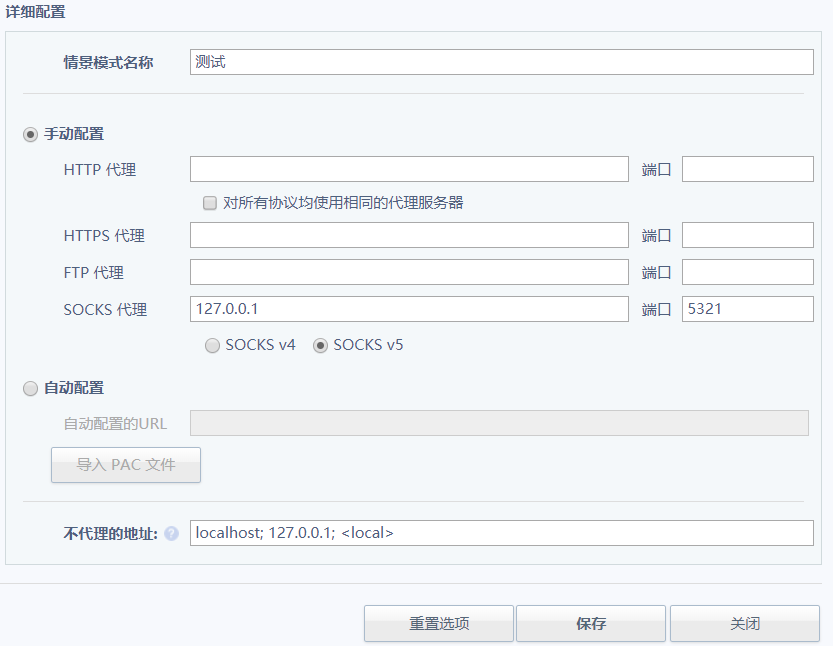833x646 pixels.
Task: Click the HTTP 代理 address field
Action: [x=409, y=169]
